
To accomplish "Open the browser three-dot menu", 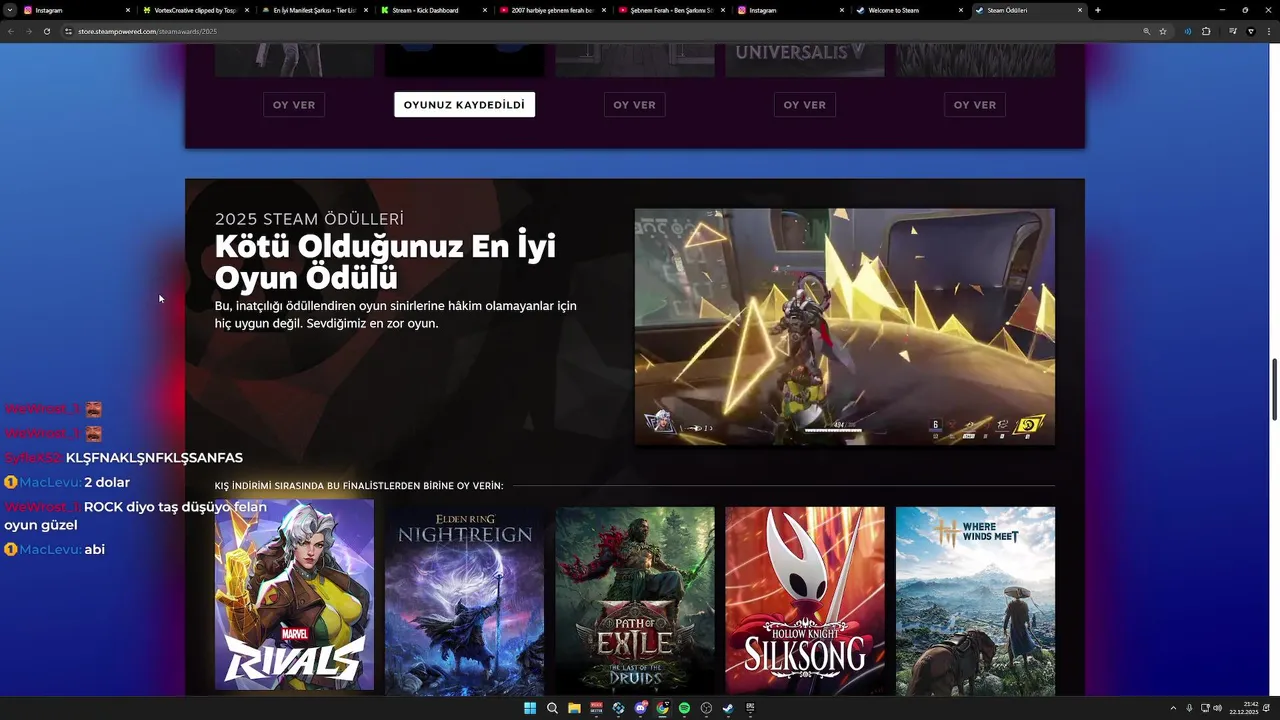I will [x=1268, y=31].
